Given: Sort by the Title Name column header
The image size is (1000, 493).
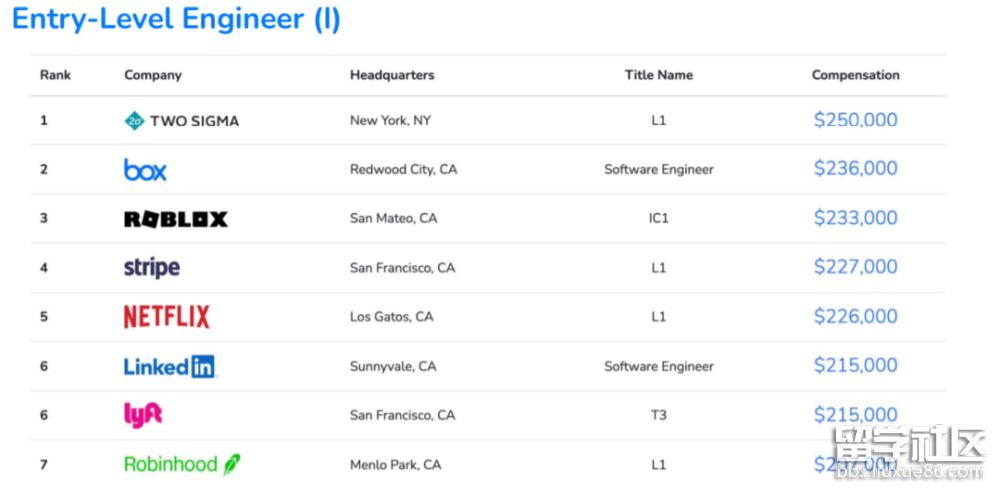Looking at the screenshot, I should pyautogui.click(x=658, y=75).
